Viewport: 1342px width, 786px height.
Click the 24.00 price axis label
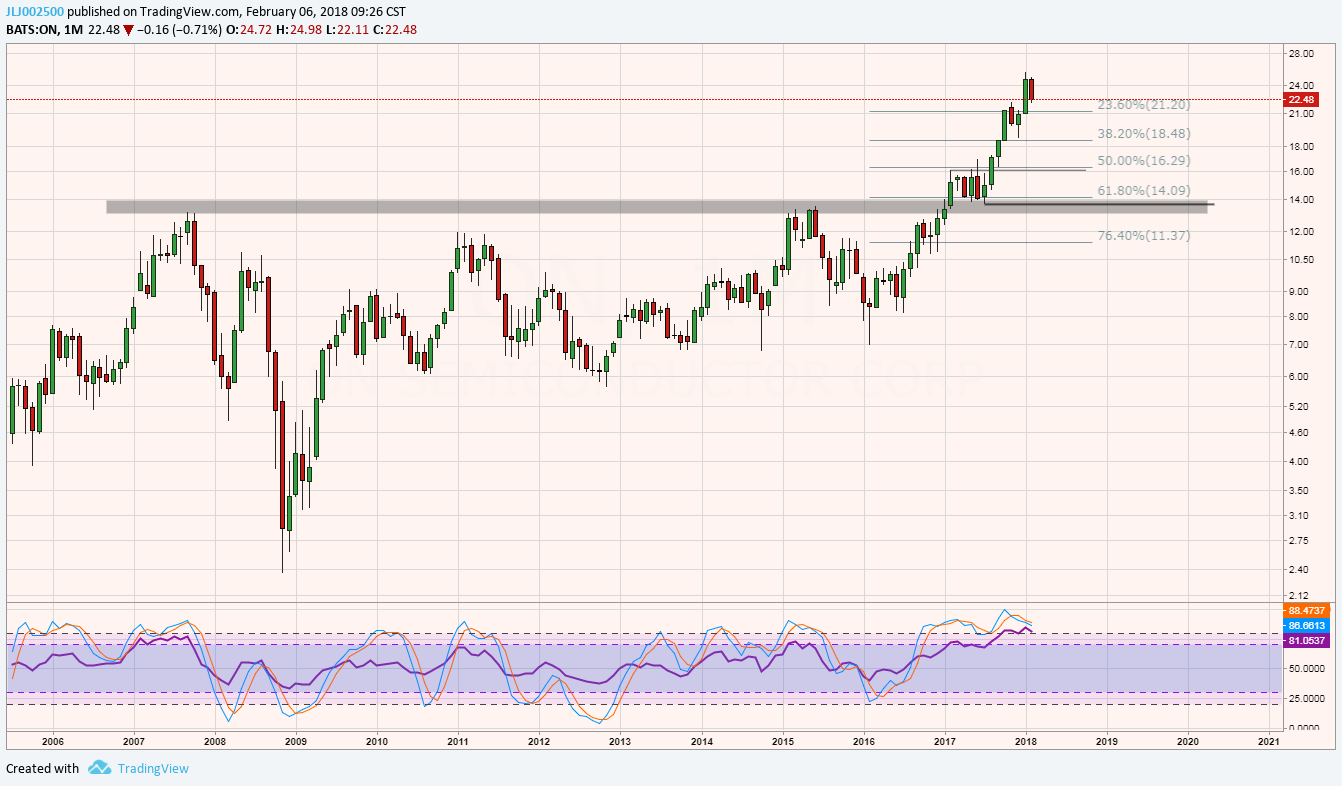pos(1301,85)
